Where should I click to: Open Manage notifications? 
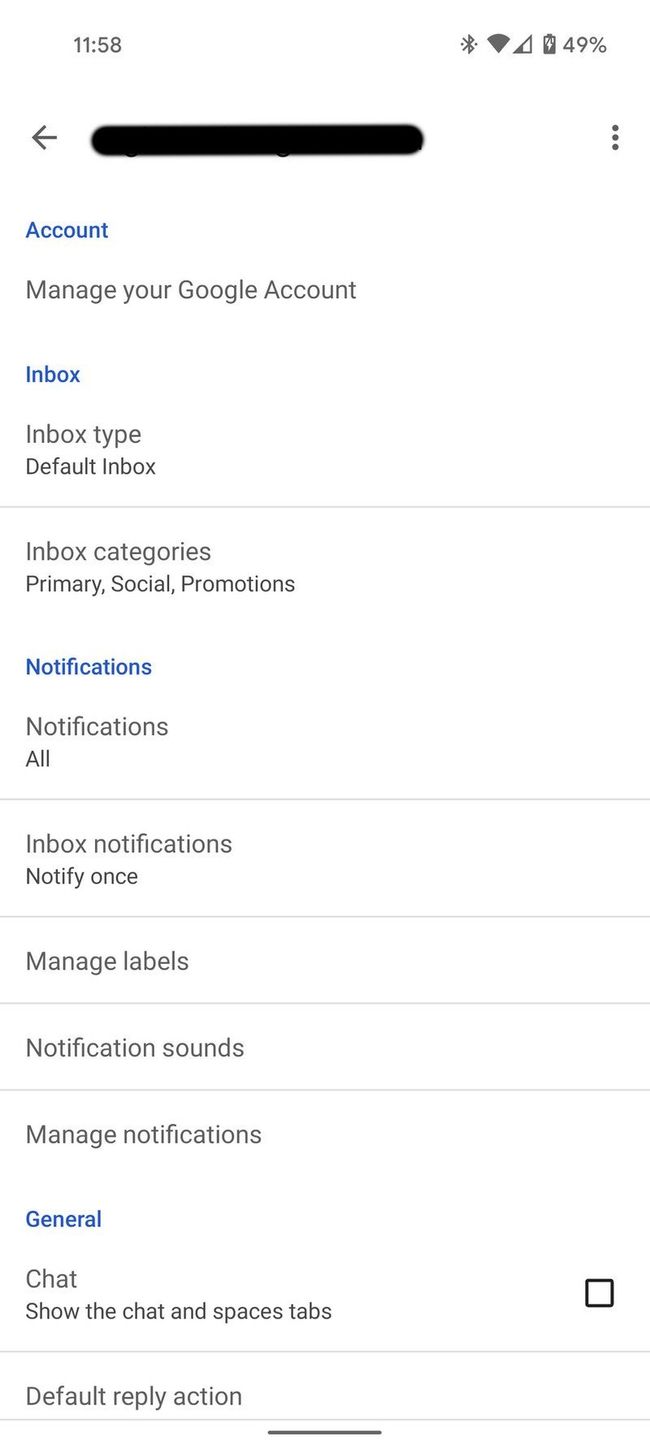point(325,1134)
